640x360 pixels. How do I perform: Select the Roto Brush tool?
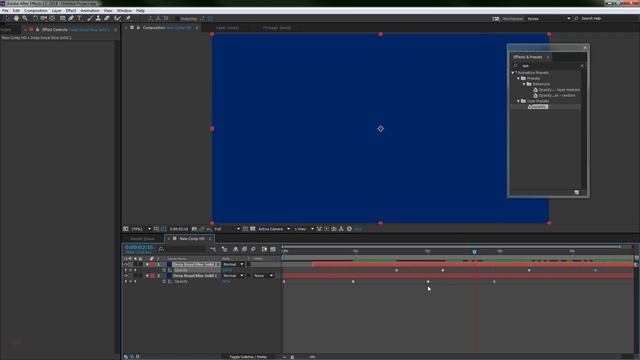(x=118, y=18)
